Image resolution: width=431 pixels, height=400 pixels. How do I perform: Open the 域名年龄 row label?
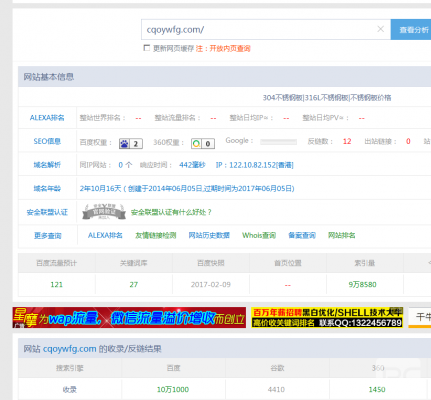[x=47, y=188]
